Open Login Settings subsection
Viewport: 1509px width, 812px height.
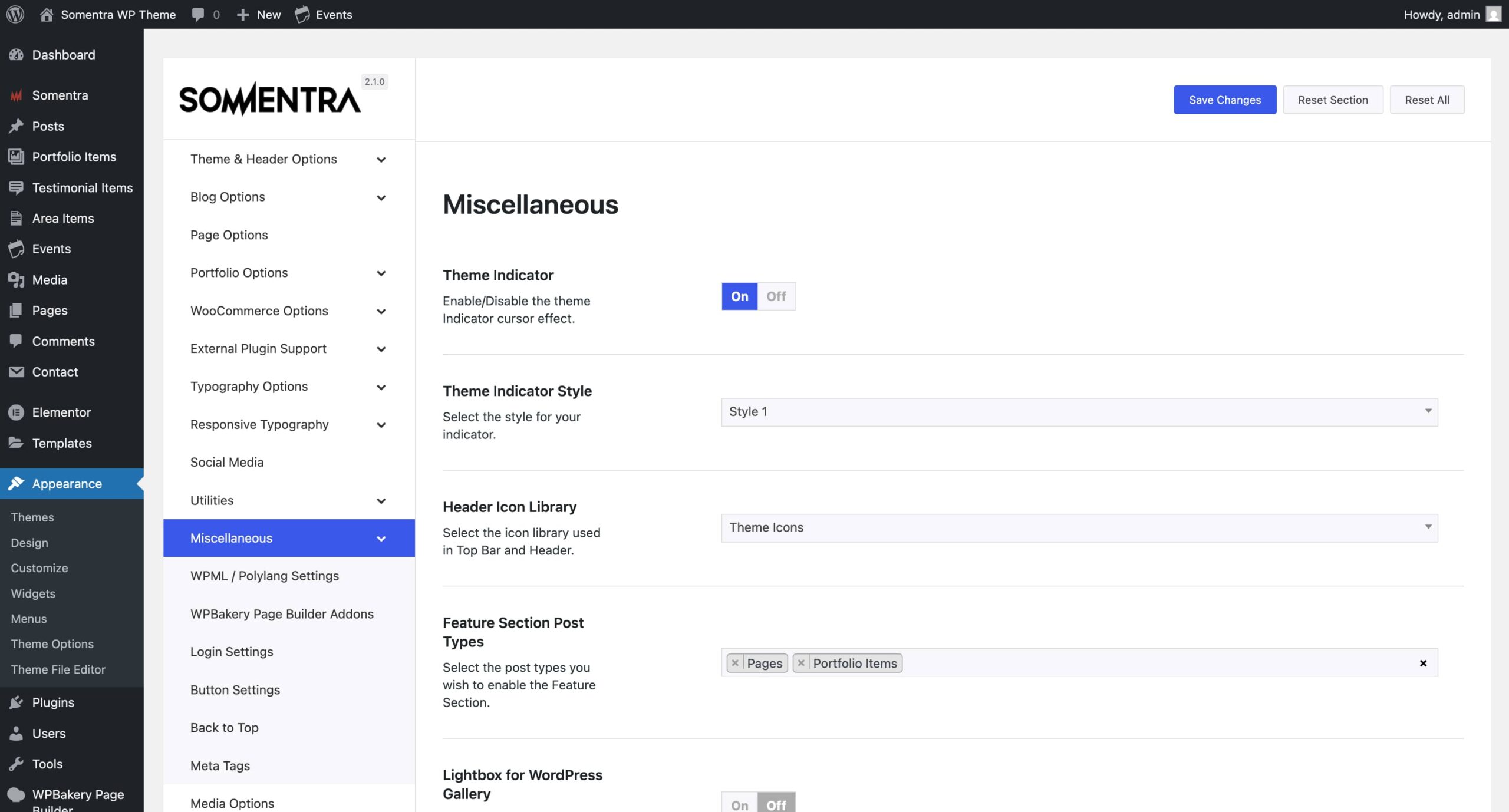tap(289, 652)
